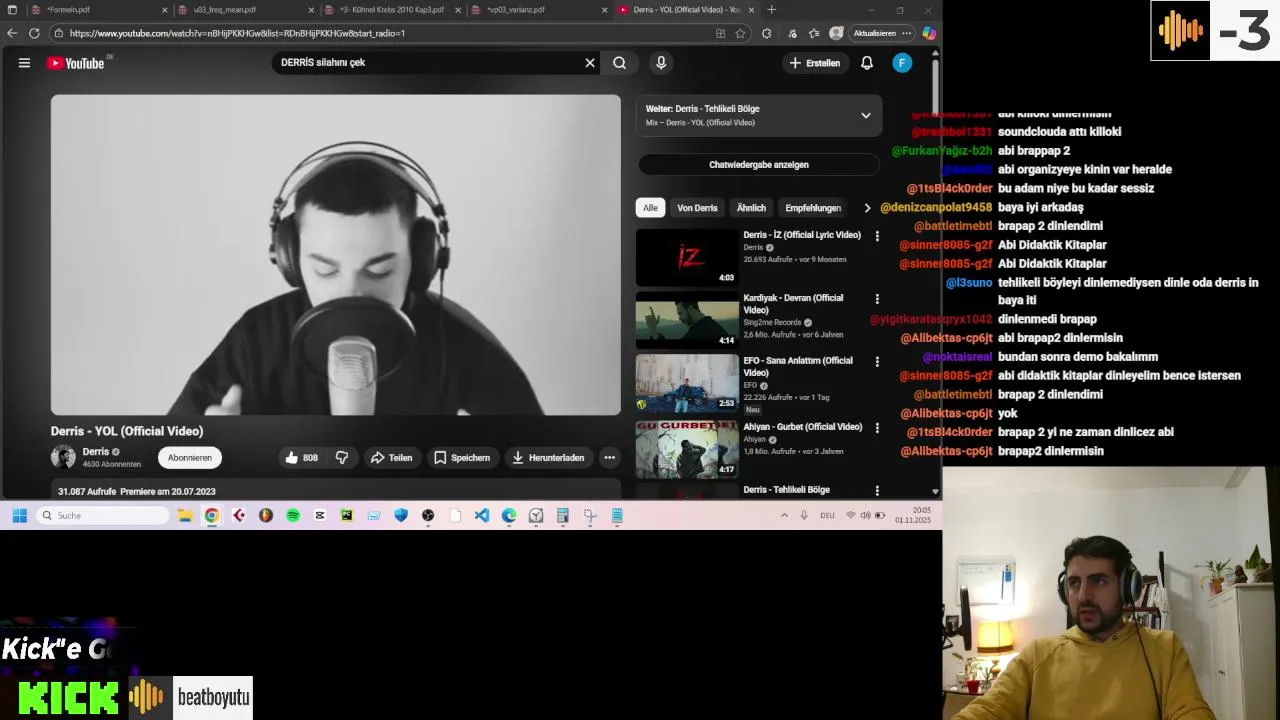Reload the current browser page
This screenshot has width=1280, height=720.
point(34,33)
